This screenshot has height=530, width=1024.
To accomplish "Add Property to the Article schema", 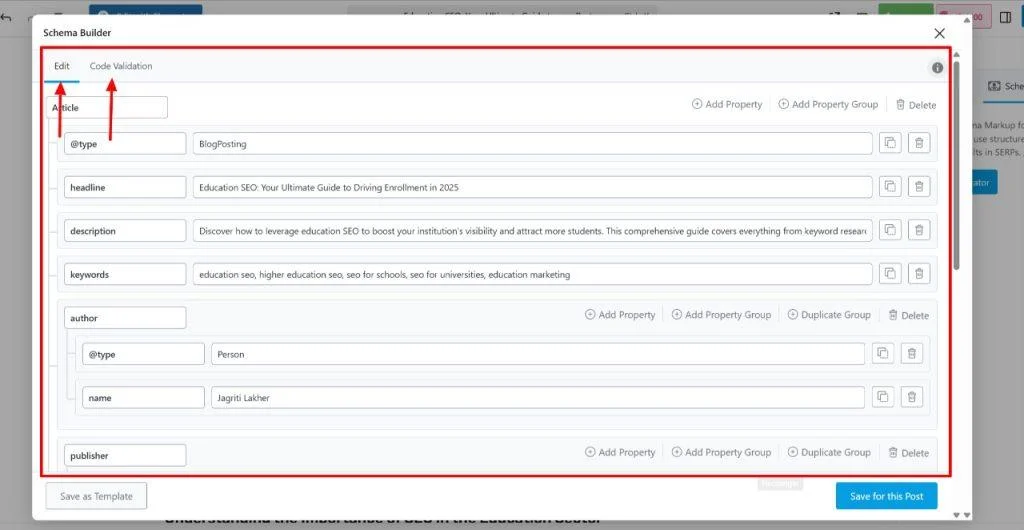I will [x=727, y=104].
